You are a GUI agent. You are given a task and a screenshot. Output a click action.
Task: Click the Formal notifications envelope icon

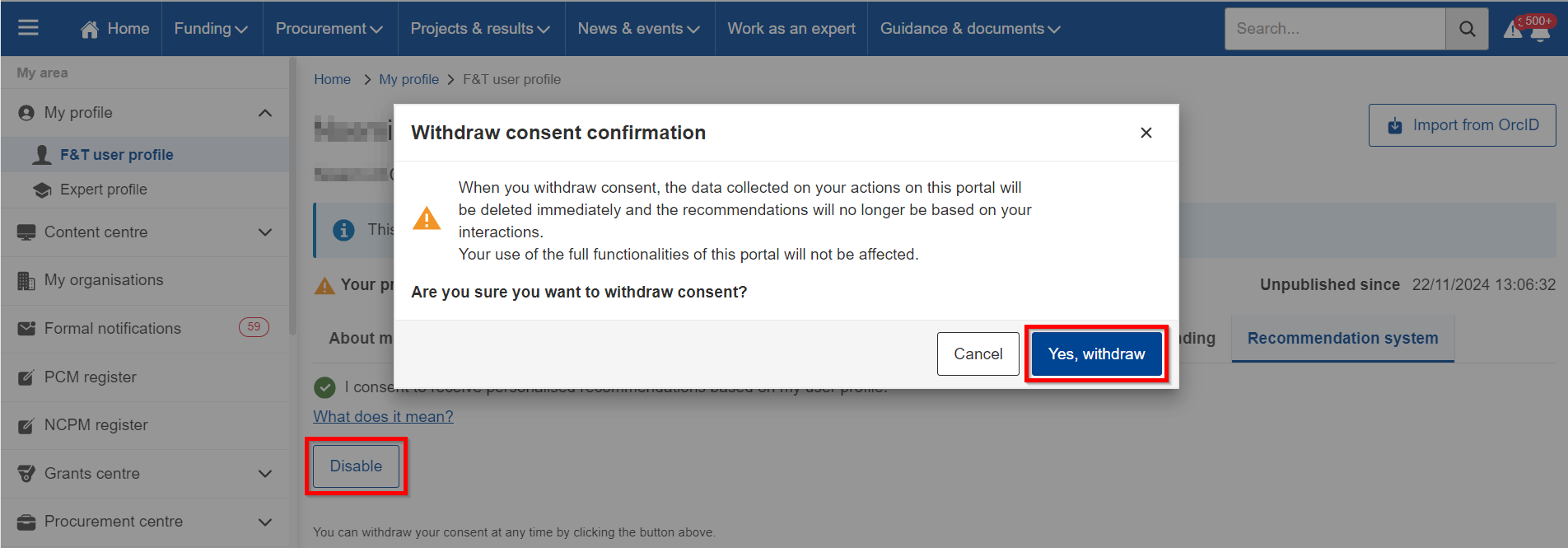click(26, 329)
